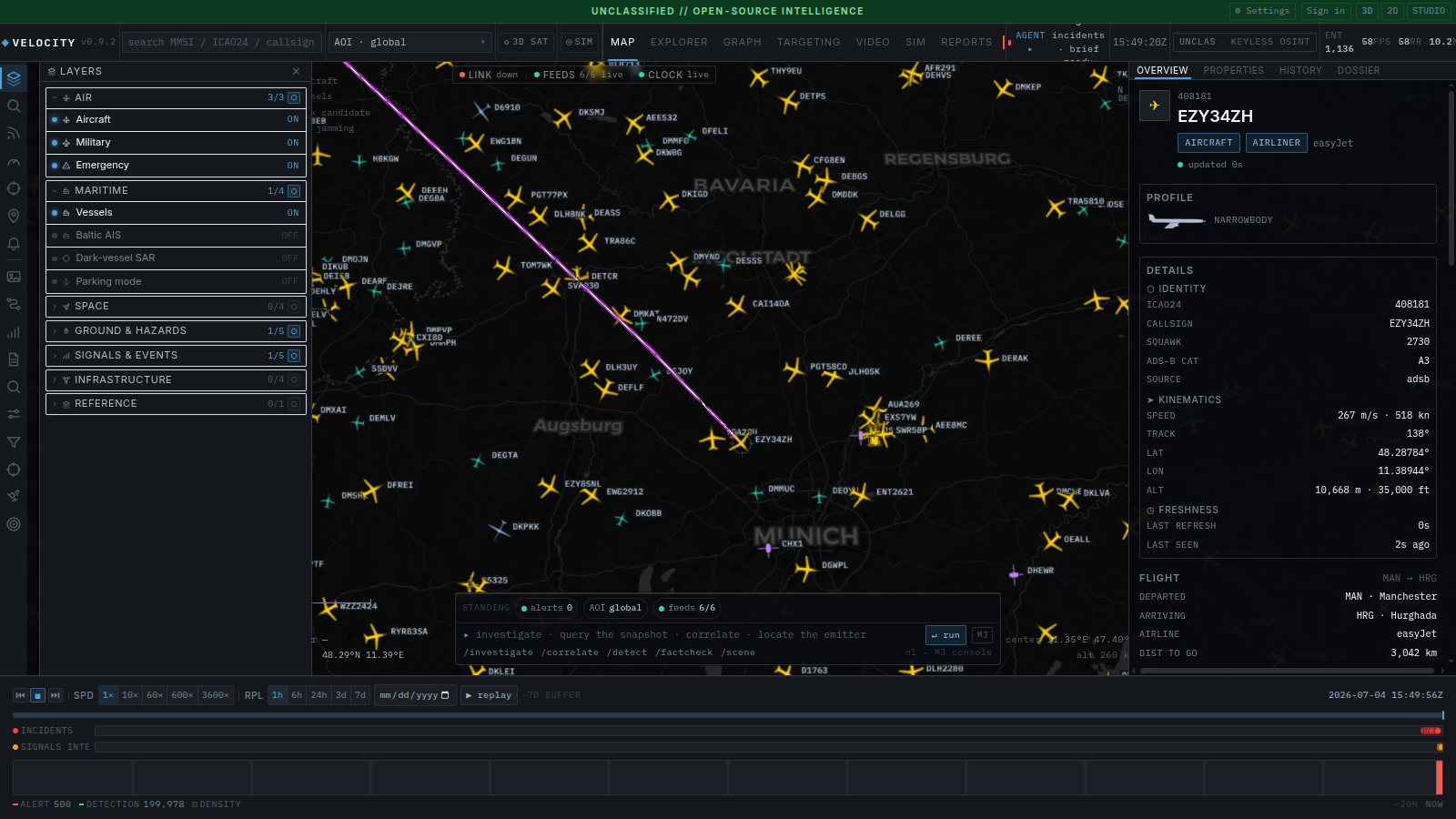
Task: Run the investigate command
Action: point(945,635)
